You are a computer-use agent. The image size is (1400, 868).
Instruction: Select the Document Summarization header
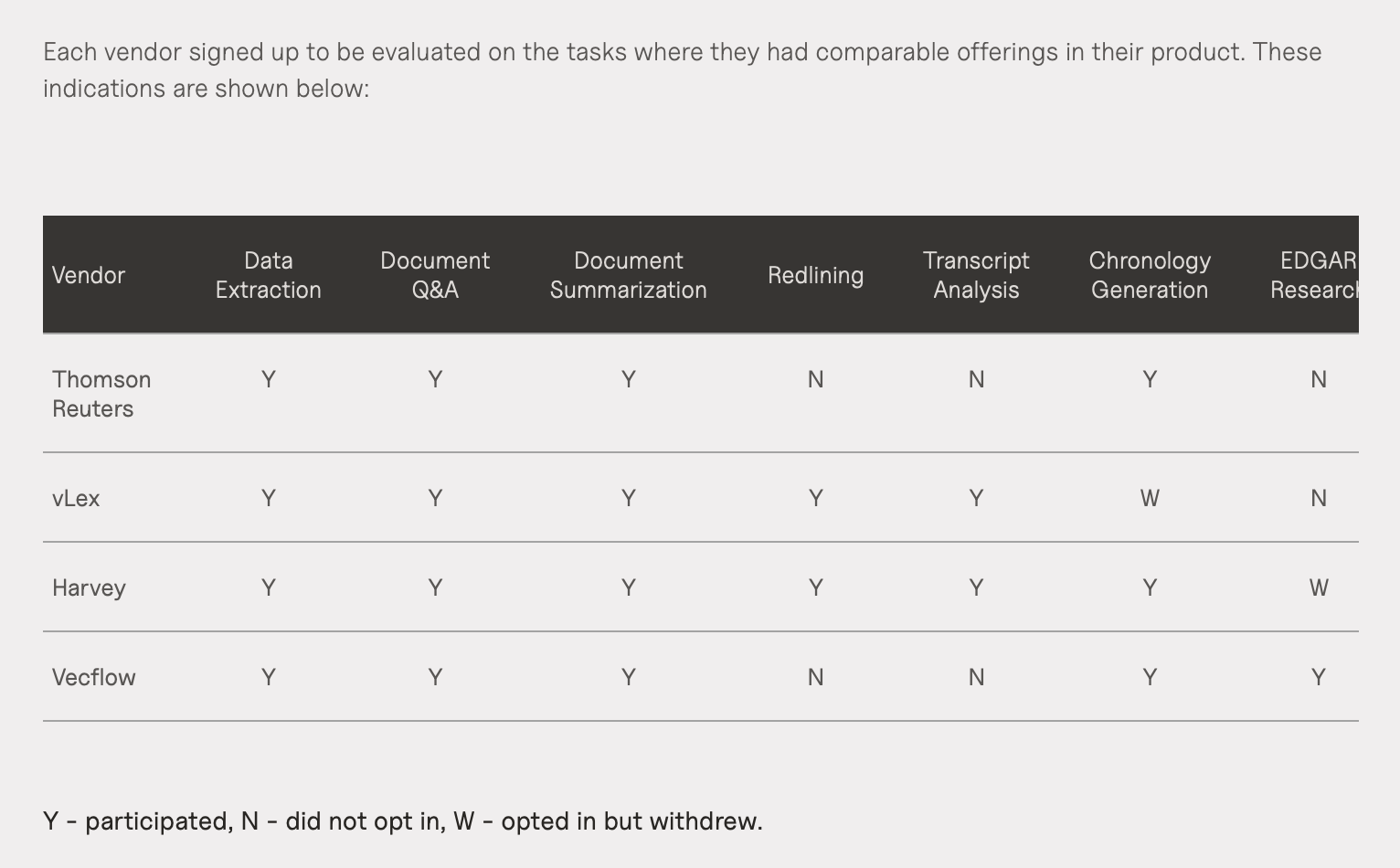(x=629, y=275)
